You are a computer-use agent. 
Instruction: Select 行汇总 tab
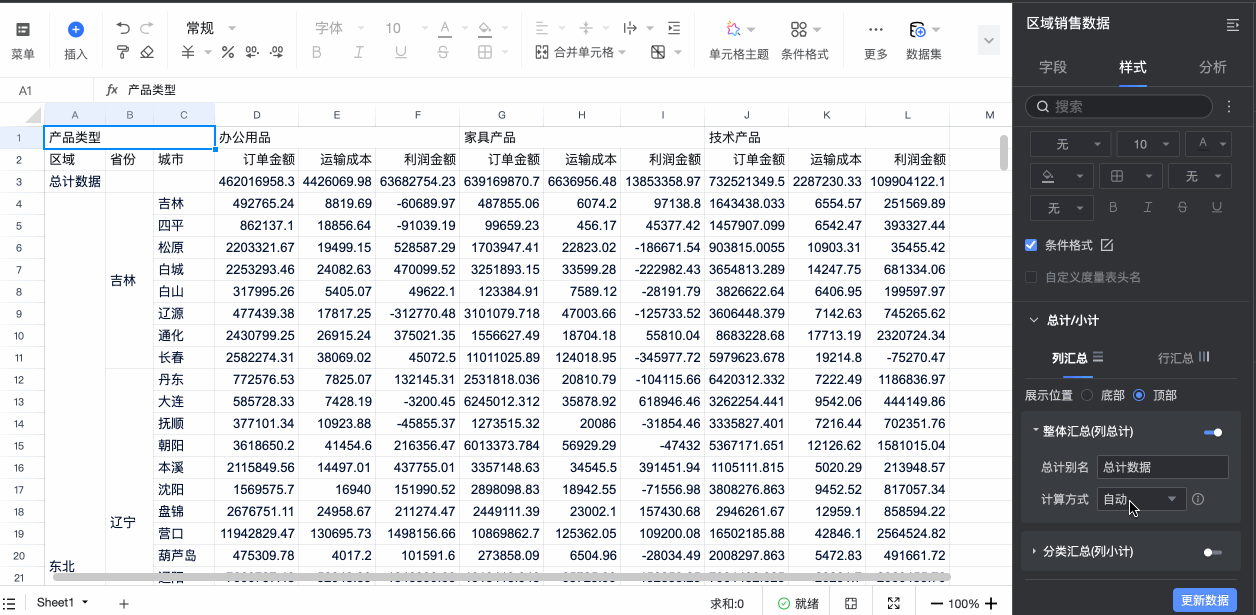point(1184,357)
